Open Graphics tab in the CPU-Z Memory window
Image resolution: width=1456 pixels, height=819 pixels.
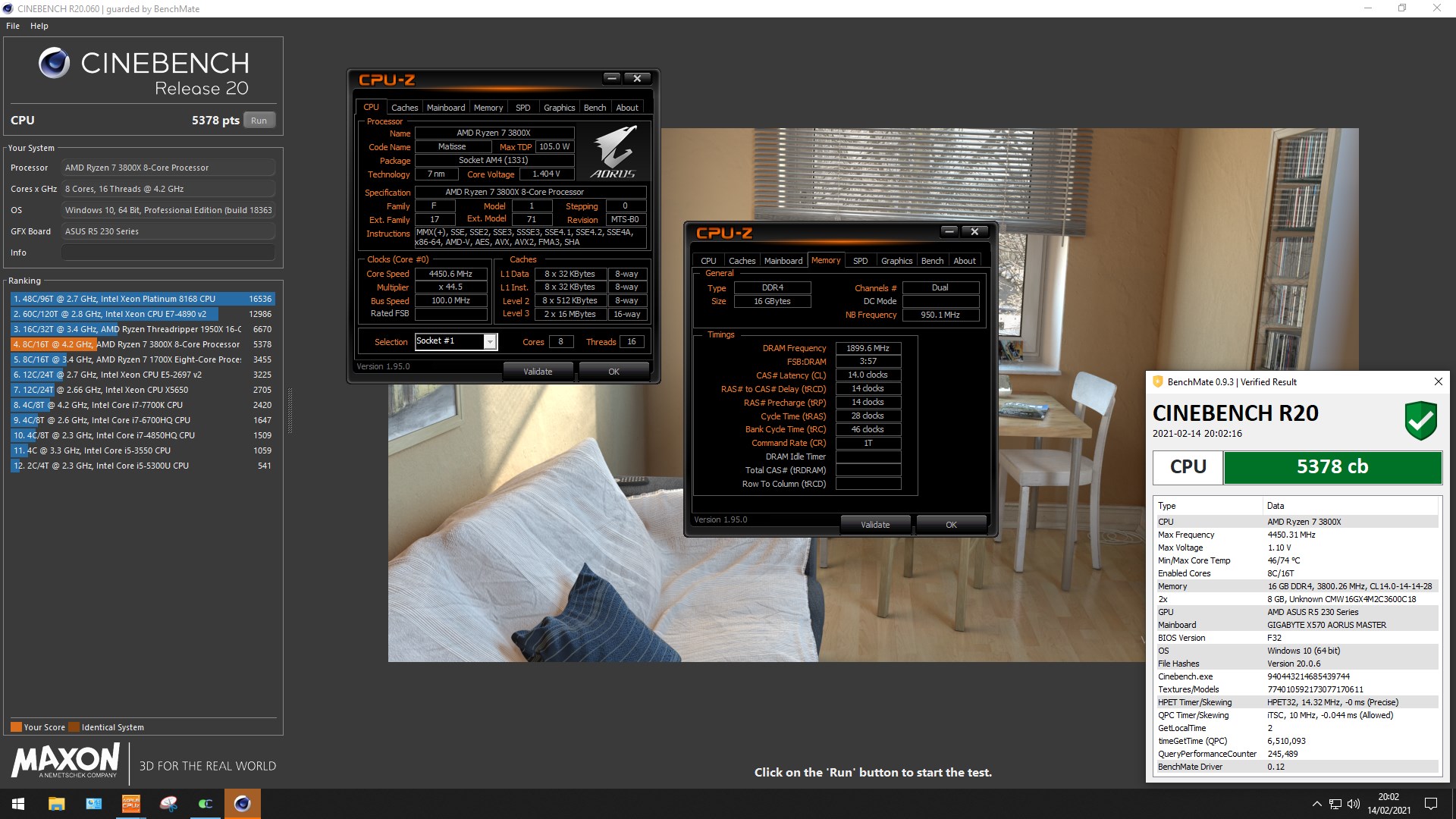click(896, 261)
